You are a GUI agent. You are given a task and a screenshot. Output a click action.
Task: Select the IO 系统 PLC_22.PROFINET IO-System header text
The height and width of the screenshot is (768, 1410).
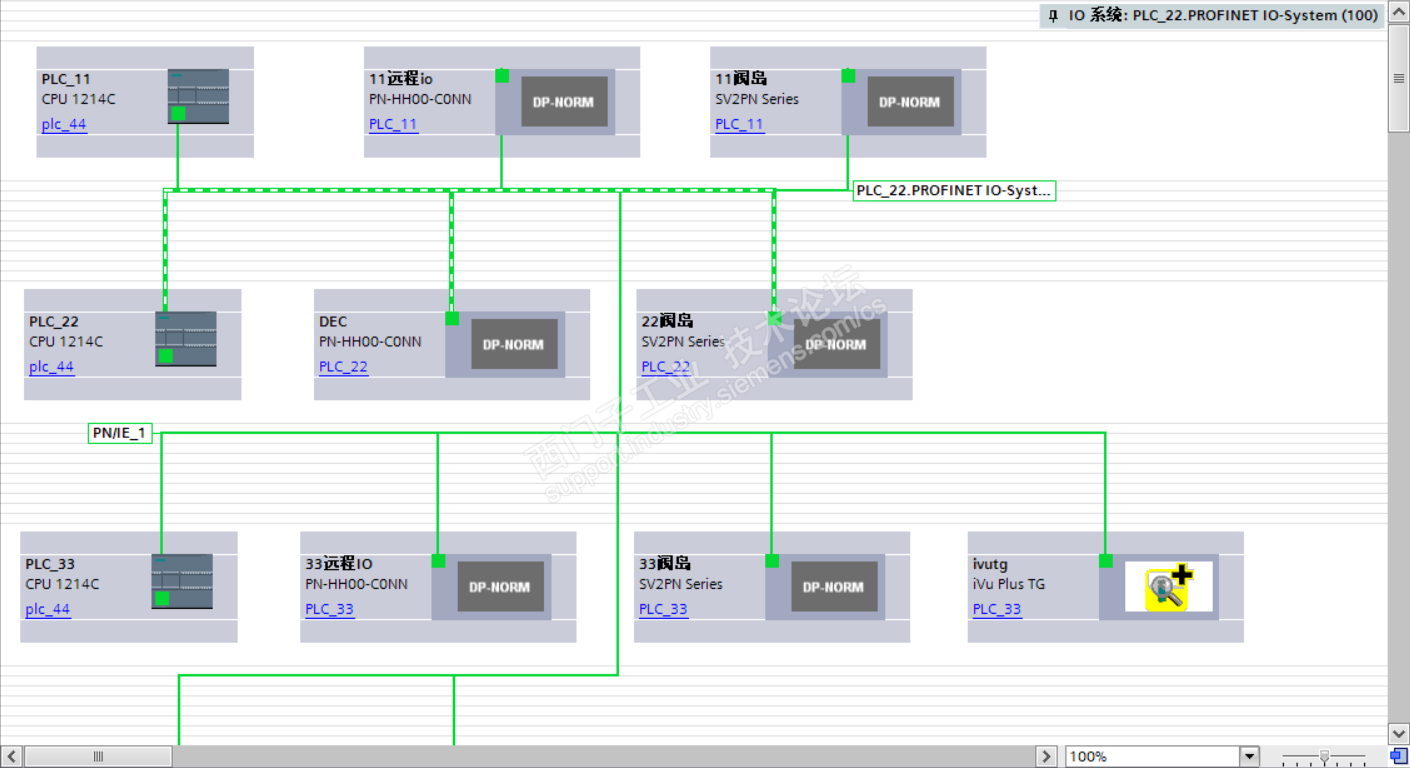pos(1223,16)
